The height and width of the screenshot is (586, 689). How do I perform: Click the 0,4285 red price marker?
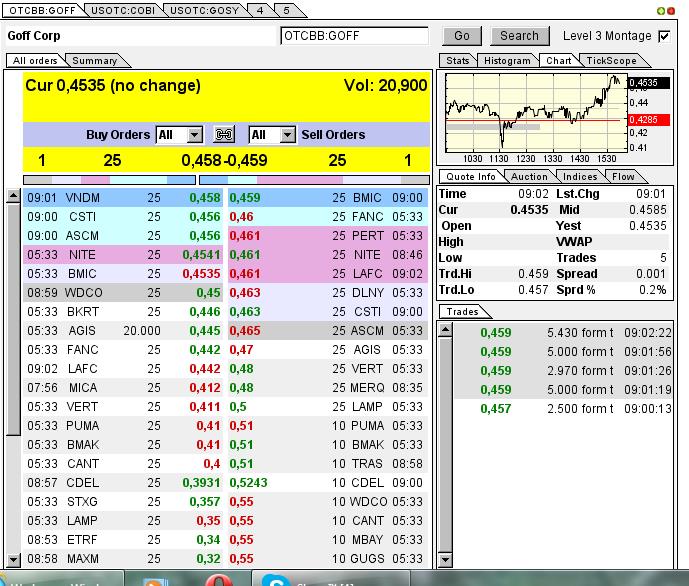649,119
